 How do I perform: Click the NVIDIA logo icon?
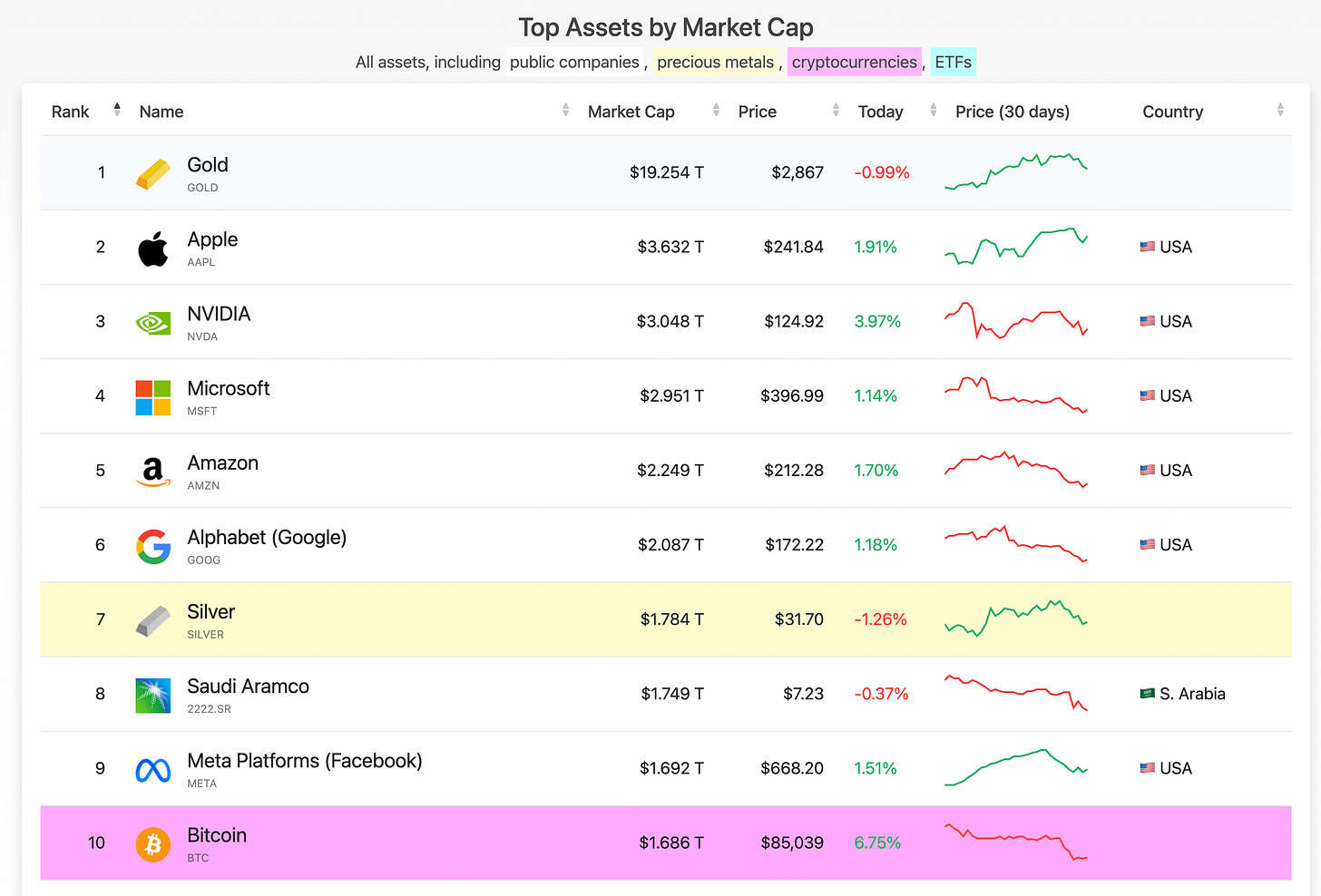tap(153, 323)
